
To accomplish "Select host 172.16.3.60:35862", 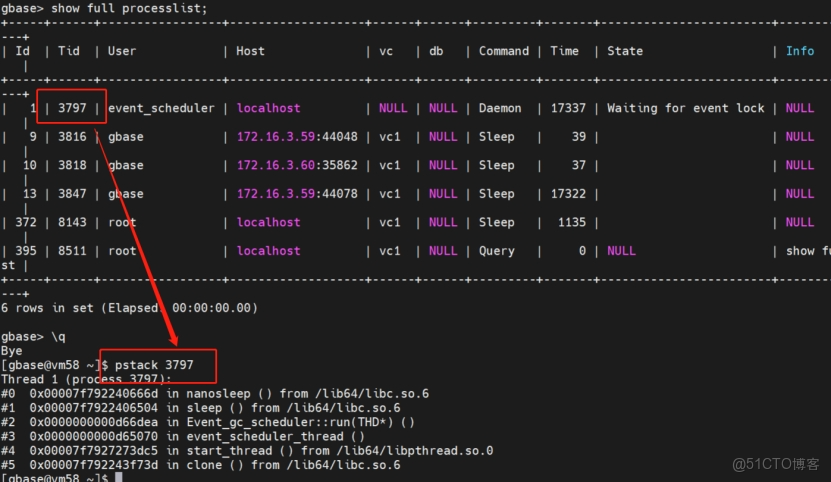I will pyautogui.click(x=297, y=165).
